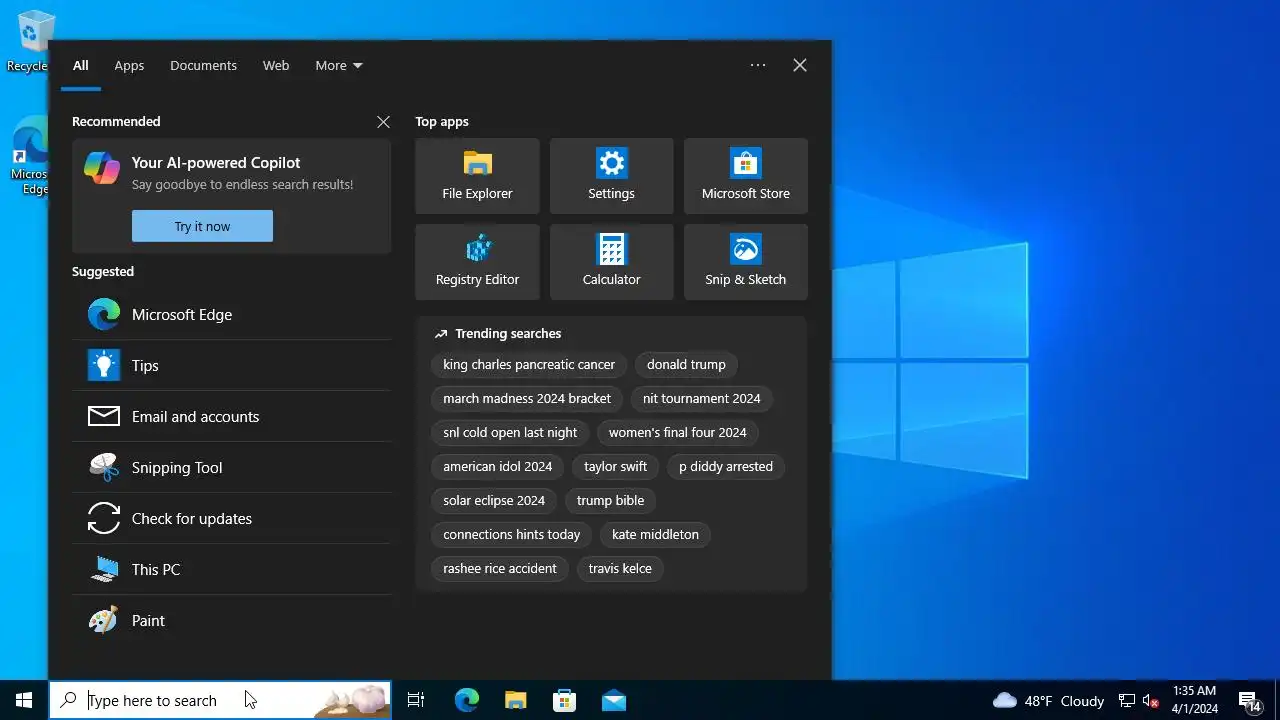Open Settings tile in Top apps
The image size is (1280, 720).
click(x=611, y=176)
